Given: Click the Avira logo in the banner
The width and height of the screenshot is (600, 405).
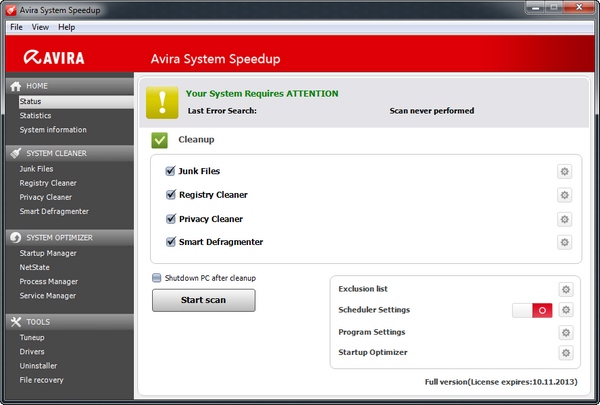Looking at the screenshot, I should point(54,57).
